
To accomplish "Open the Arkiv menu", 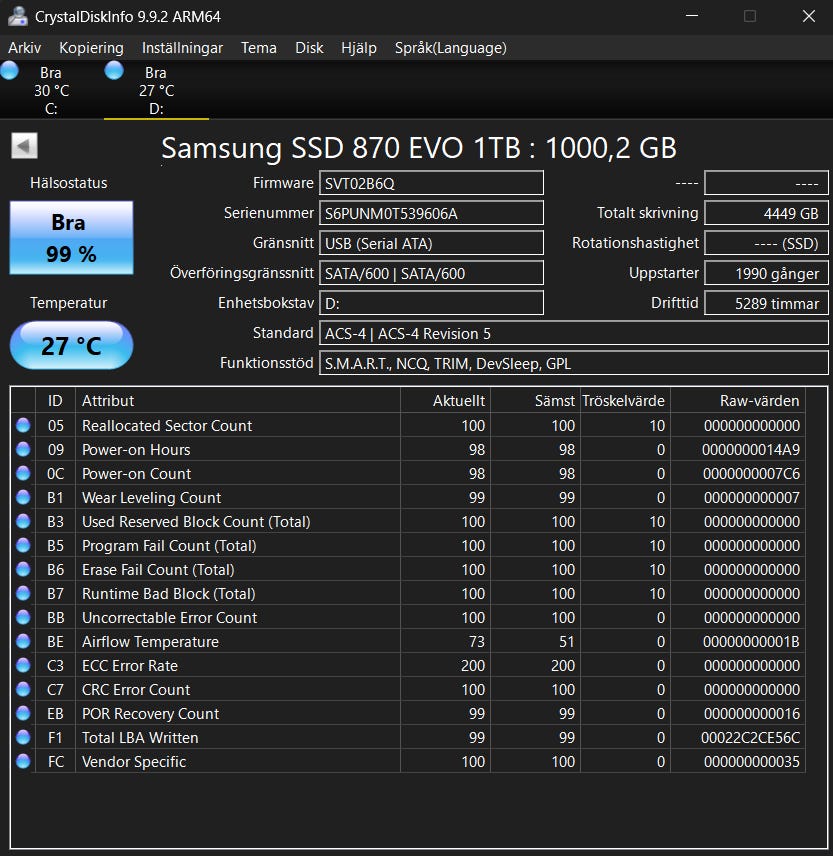I will click(x=25, y=48).
